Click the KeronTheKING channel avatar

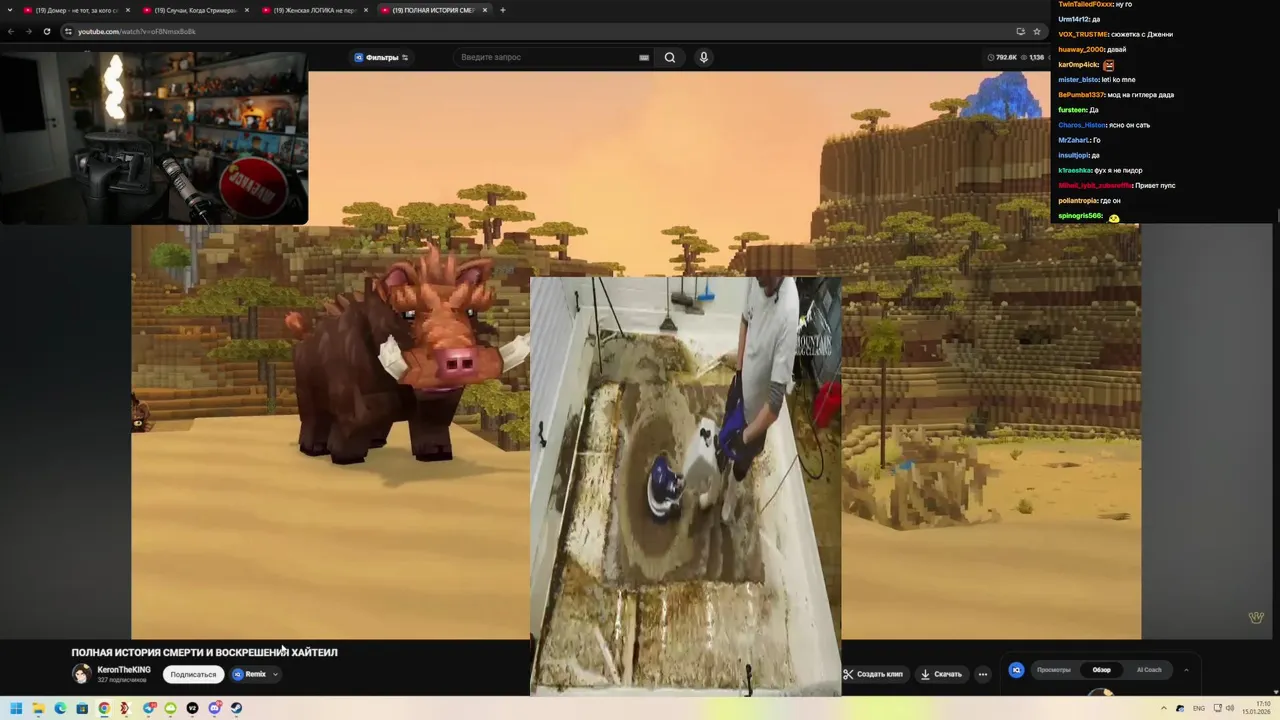click(82, 674)
